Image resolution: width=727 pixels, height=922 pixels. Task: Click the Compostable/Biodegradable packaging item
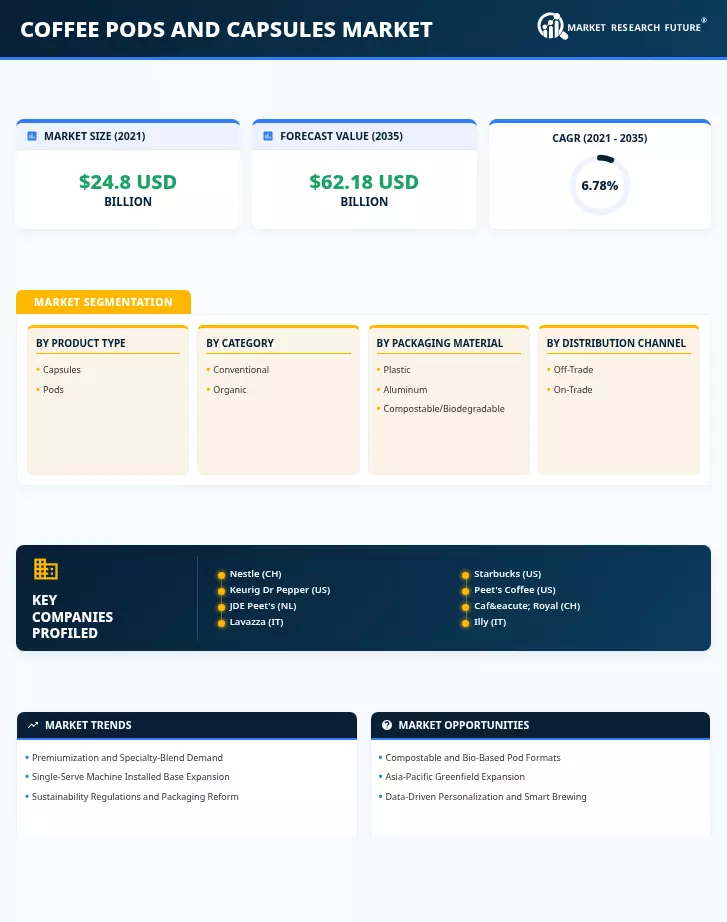coord(443,409)
